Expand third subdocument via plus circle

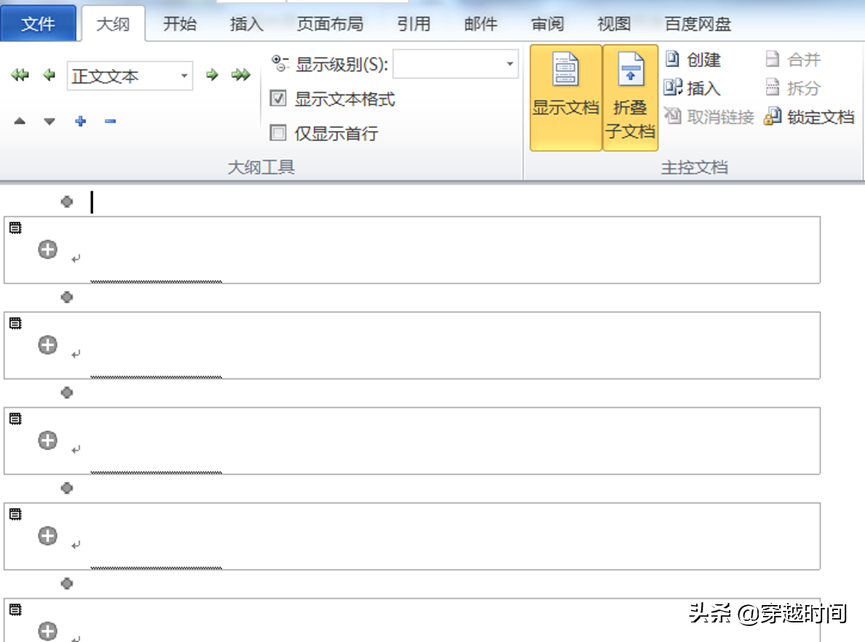tap(47, 440)
